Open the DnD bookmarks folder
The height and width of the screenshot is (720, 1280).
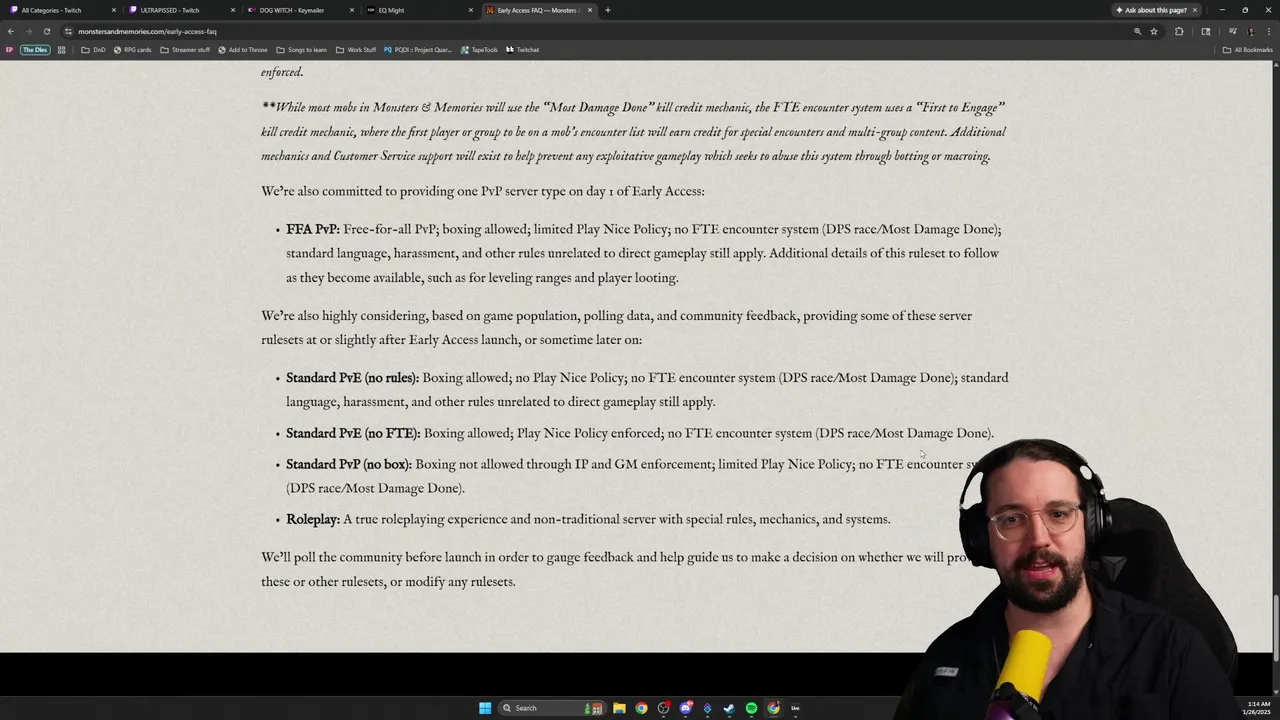tap(93, 50)
